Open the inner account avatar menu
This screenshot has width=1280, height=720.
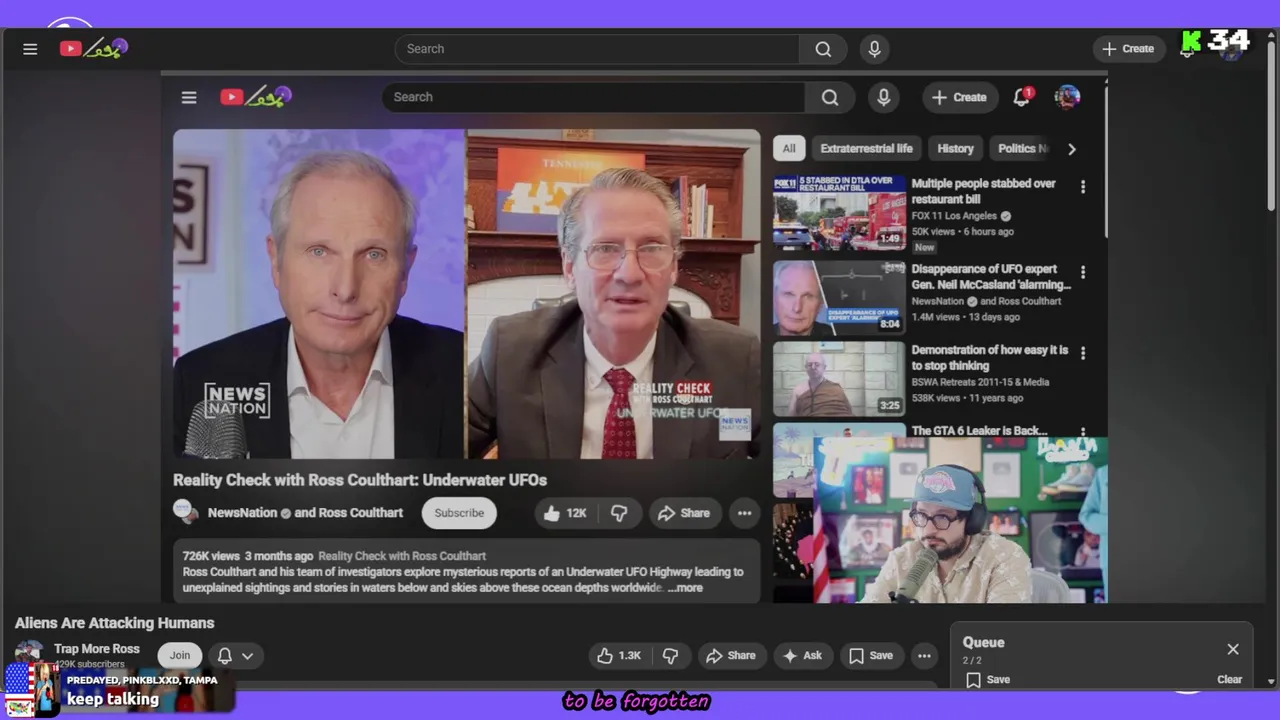(x=1067, y=97)
